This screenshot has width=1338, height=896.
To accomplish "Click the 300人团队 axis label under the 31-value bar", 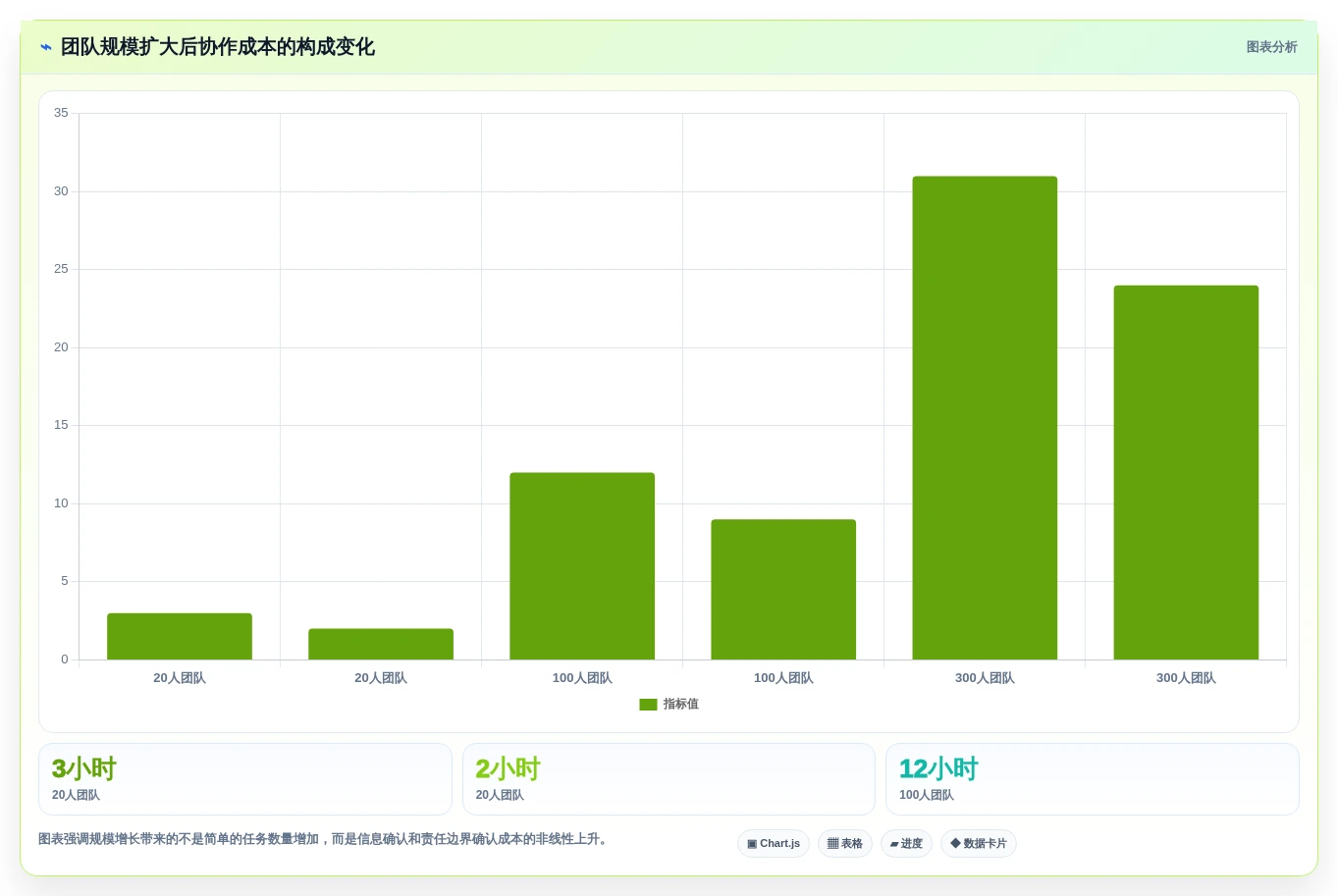I will pos(985,678).
